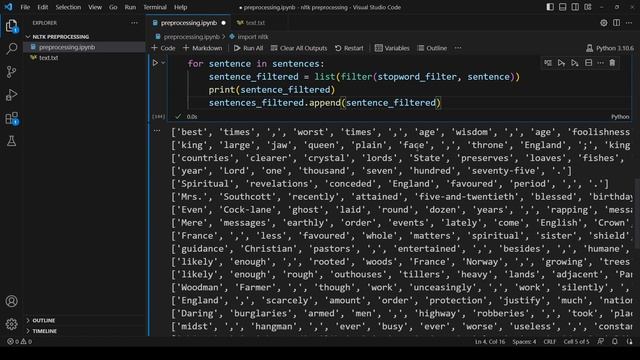Viewport: 640px width, 360px height.
Task: Open the Run menu
Action: pos(130,7)
